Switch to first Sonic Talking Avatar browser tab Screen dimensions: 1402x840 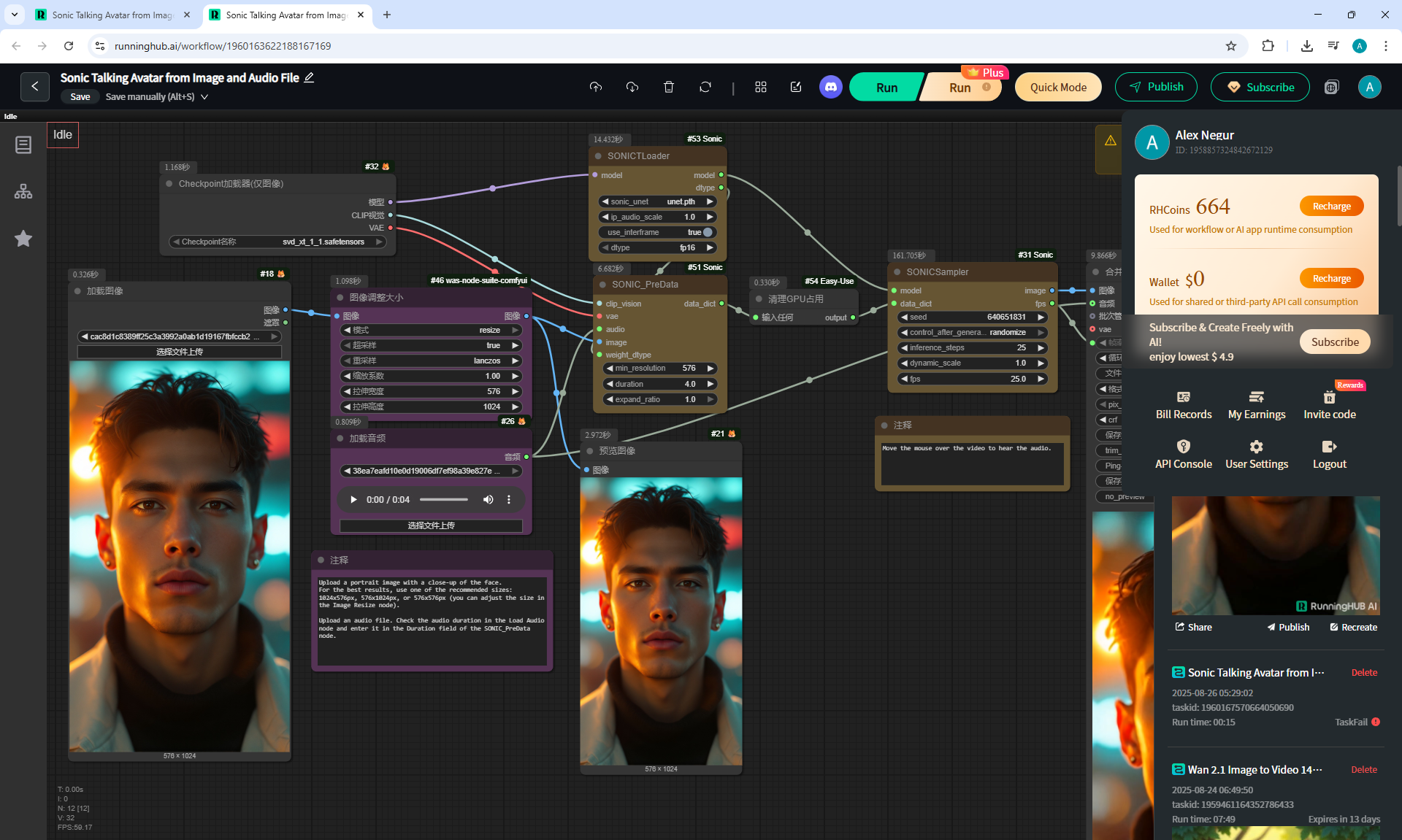(x=113, y=15)
